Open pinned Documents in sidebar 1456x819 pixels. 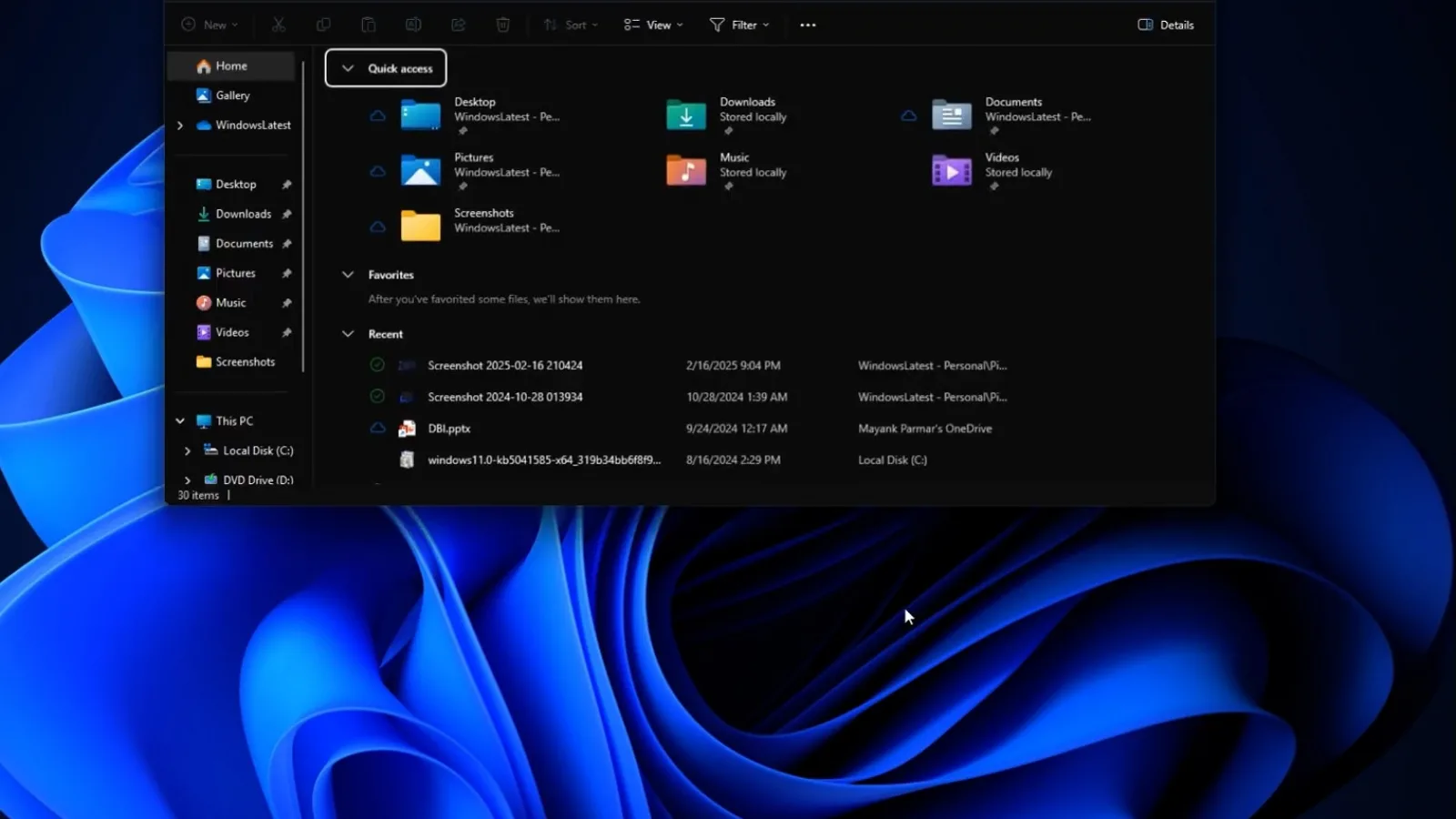[x=235, y=243]
